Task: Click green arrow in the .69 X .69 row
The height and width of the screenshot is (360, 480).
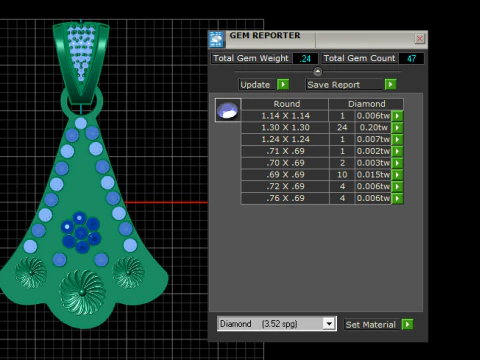Action: [x=397, y=175]
